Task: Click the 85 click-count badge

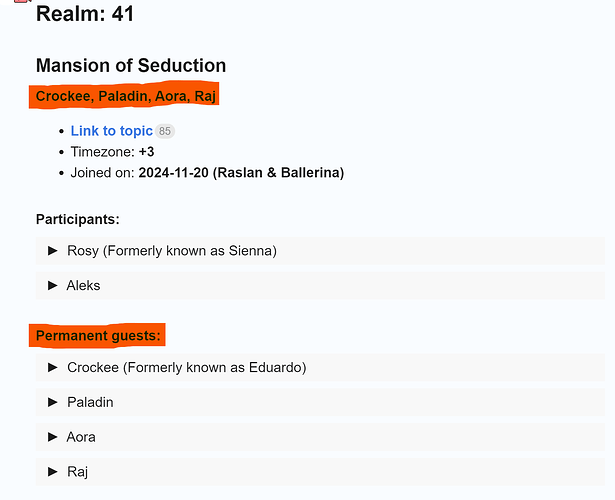Action: [165, 131]
